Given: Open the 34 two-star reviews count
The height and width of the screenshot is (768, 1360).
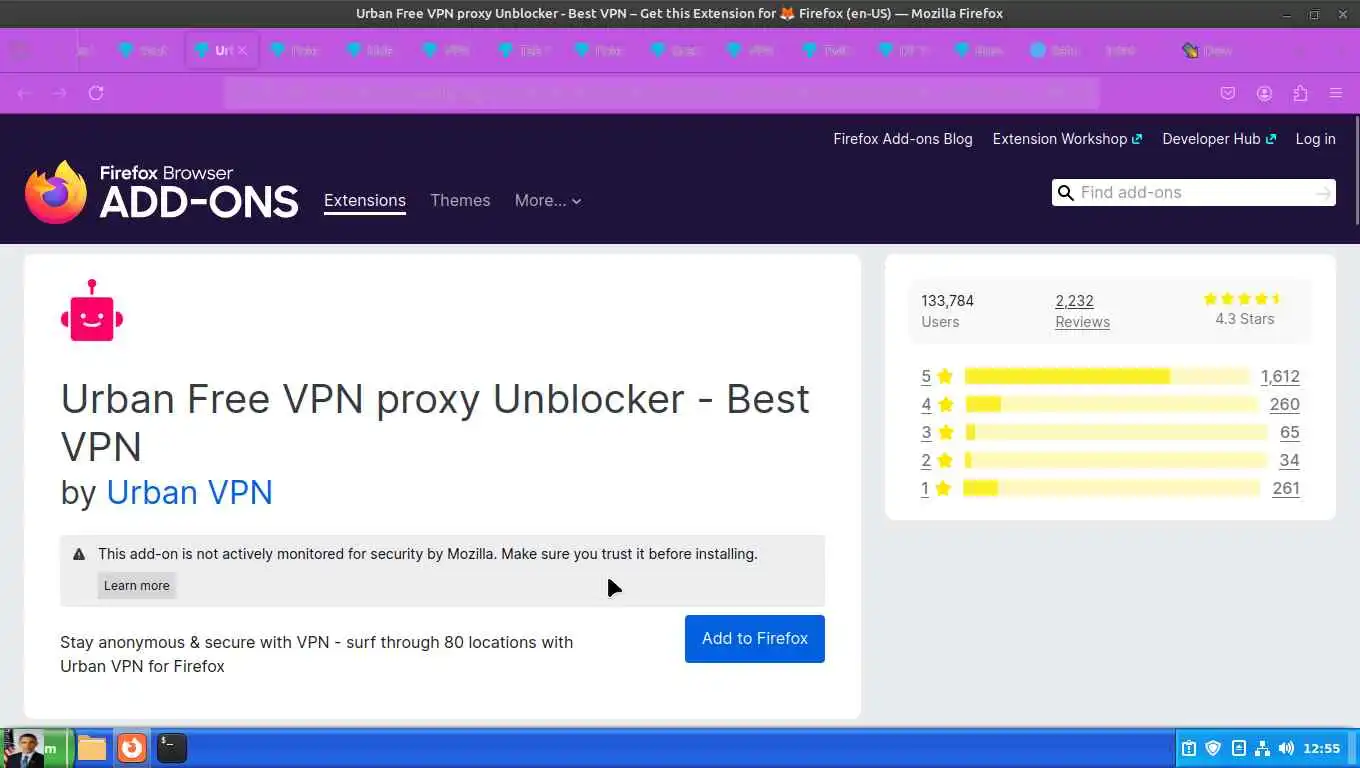Looking at the screenshot, I should point(1289,461).
